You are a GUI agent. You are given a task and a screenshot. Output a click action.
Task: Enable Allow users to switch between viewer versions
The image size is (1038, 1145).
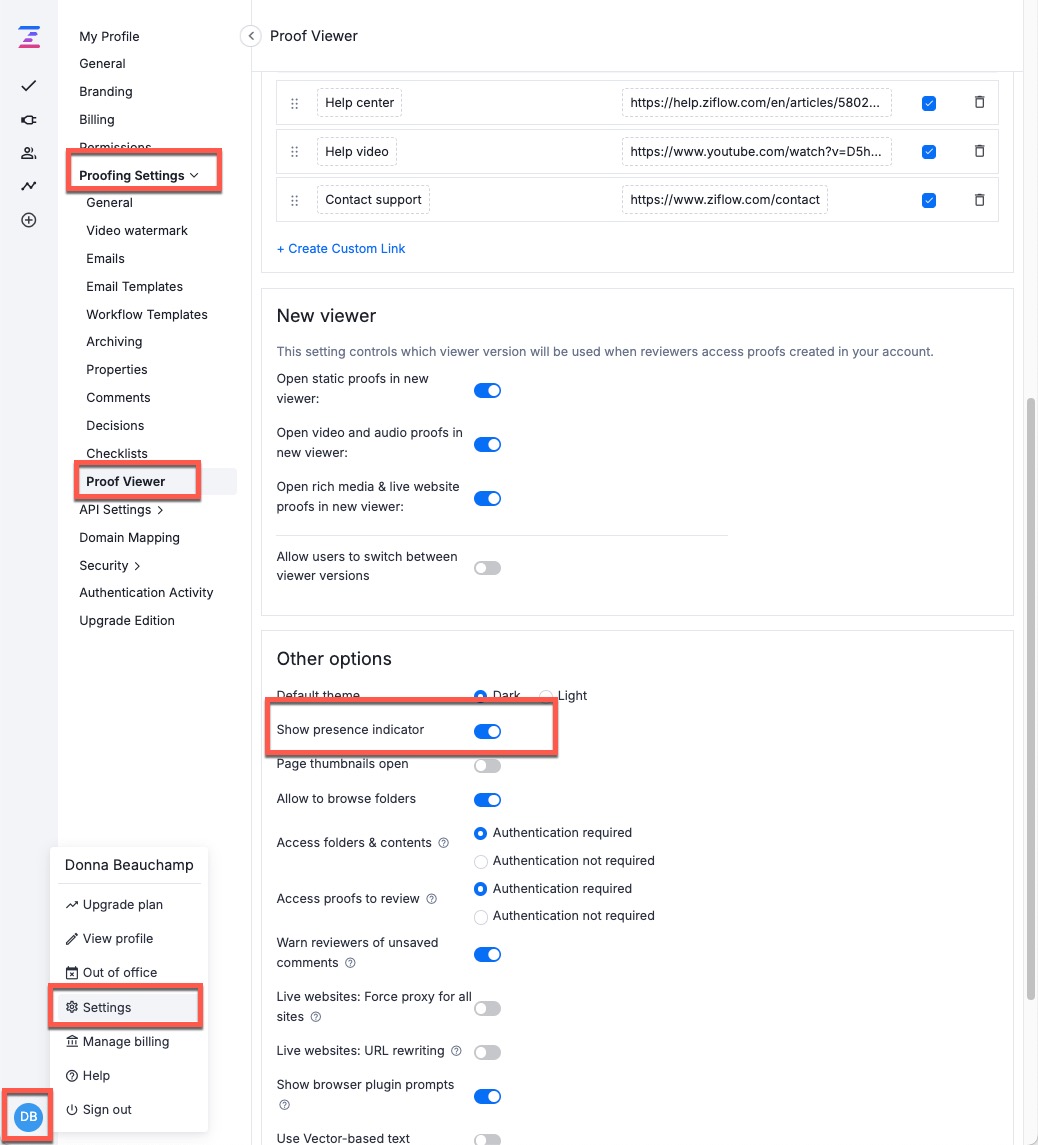pyautogui.click(x=487, y=568)
